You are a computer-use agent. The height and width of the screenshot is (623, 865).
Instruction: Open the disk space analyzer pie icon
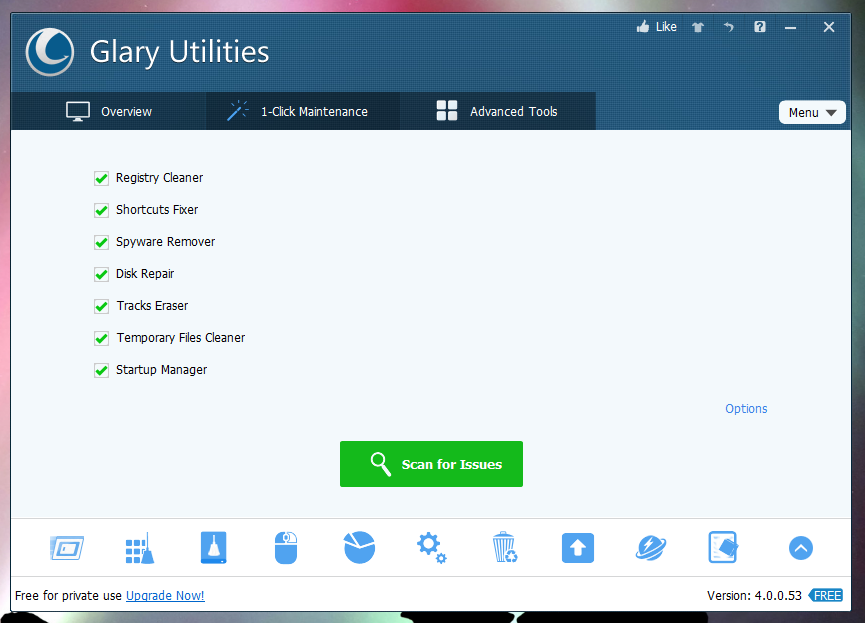[359, 547]
